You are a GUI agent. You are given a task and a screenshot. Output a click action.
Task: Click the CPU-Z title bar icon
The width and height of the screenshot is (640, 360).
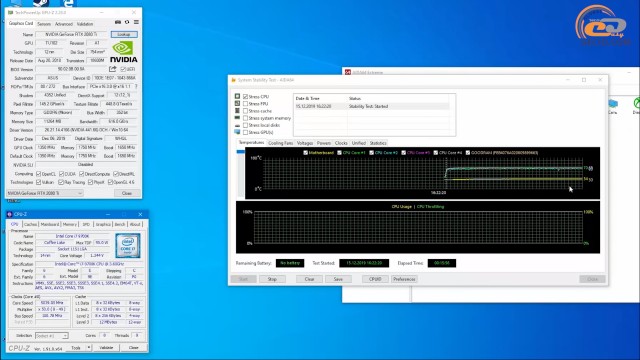tap(10, 214)
